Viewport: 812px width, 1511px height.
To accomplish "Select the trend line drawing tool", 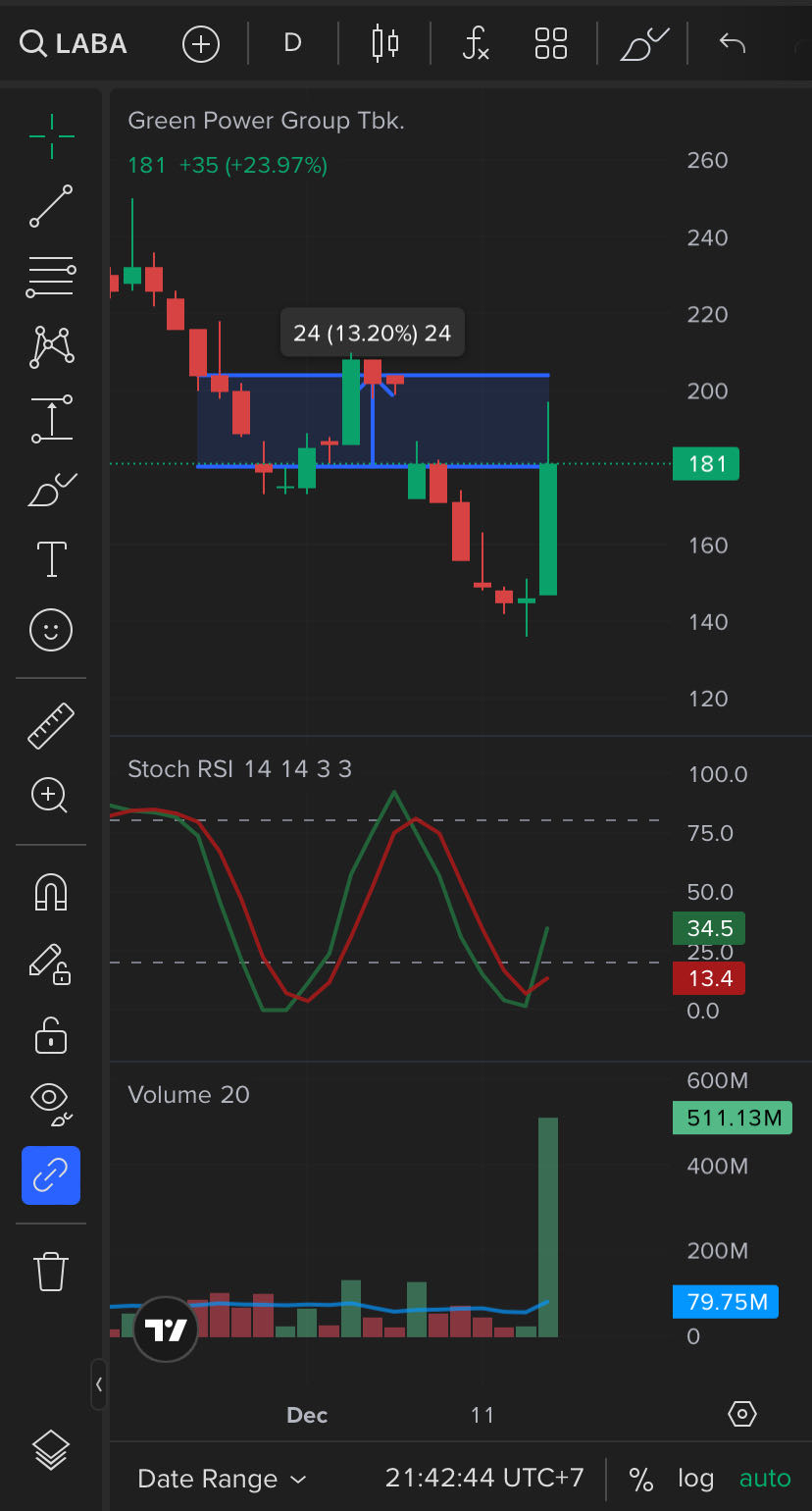I will (x=51, y=206).
